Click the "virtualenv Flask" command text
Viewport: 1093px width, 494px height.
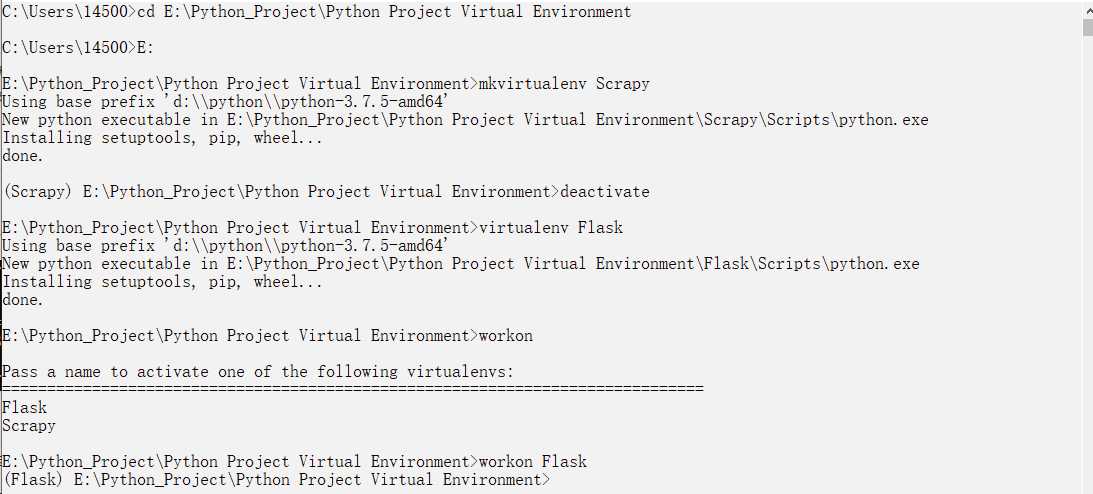[551, 228]
